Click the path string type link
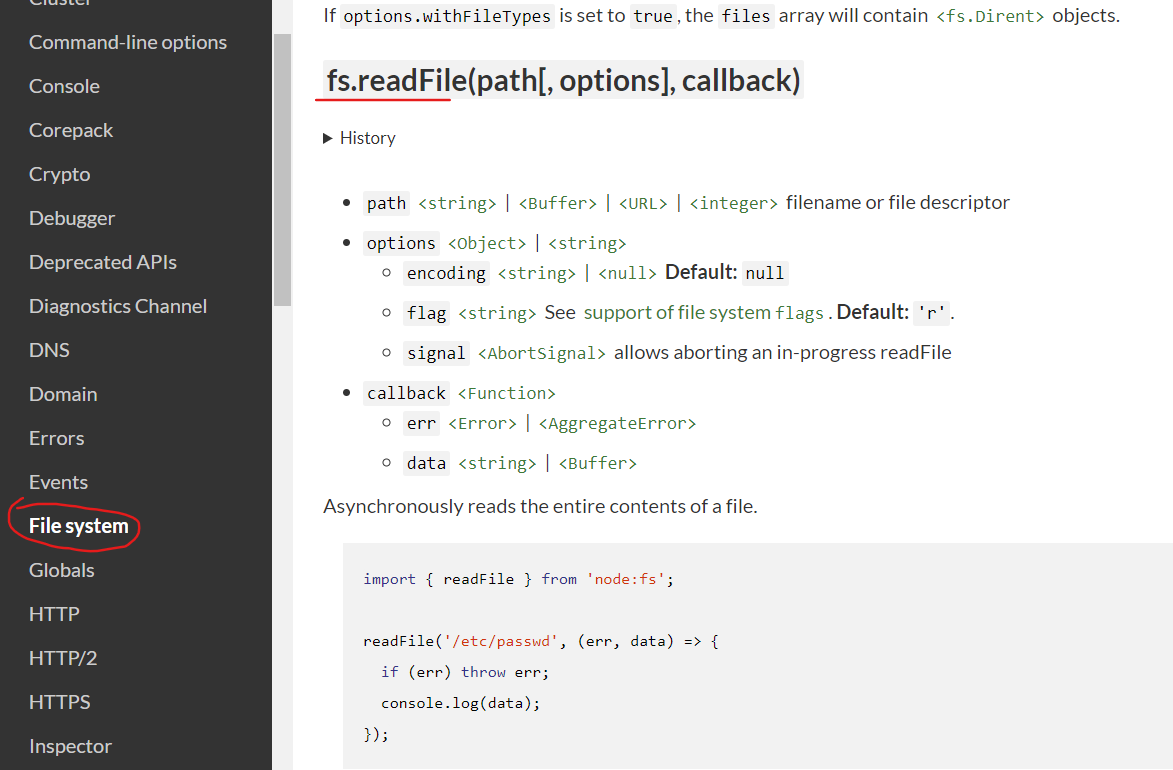This screenshot has height=770, width=1173. (457, 204)
